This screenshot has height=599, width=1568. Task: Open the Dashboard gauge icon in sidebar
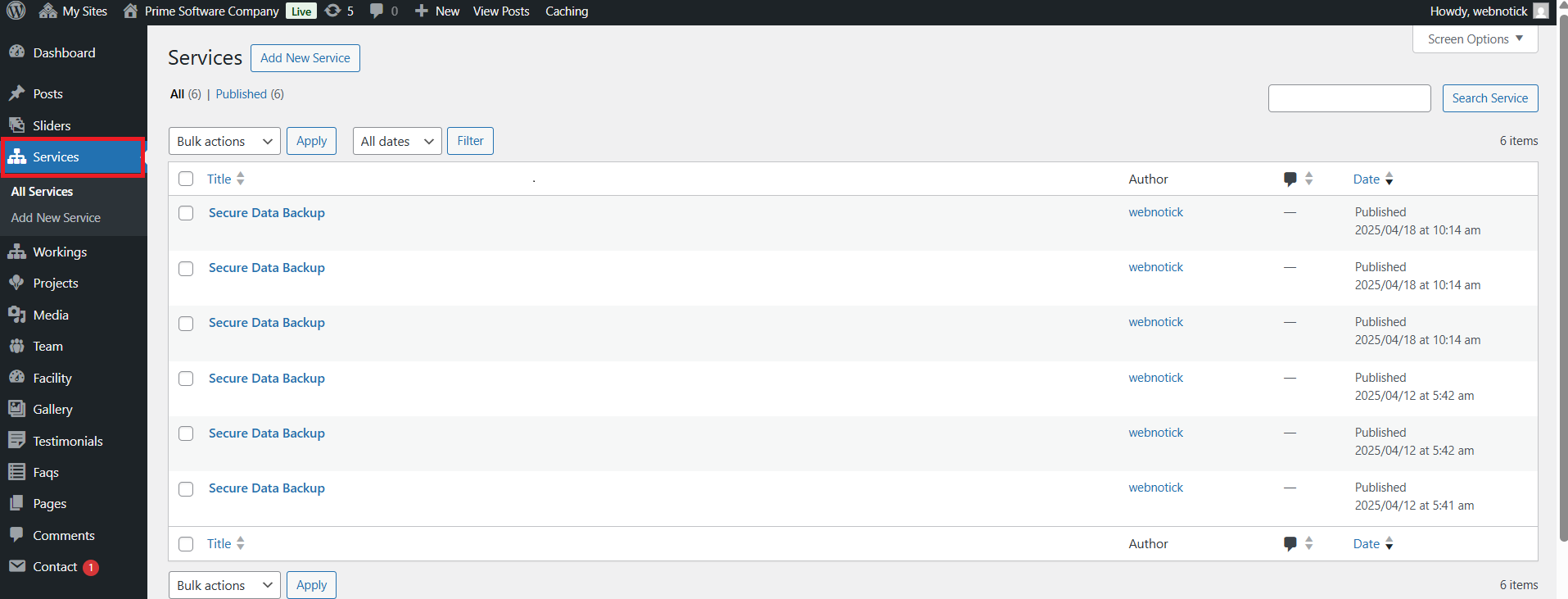click(x=17, y=52)
